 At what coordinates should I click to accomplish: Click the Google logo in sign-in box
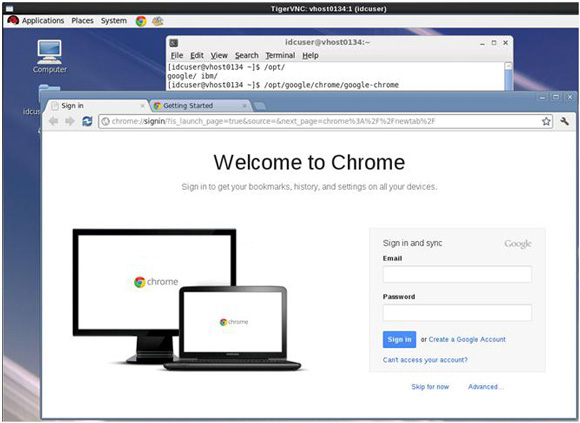tap(518, 244)
